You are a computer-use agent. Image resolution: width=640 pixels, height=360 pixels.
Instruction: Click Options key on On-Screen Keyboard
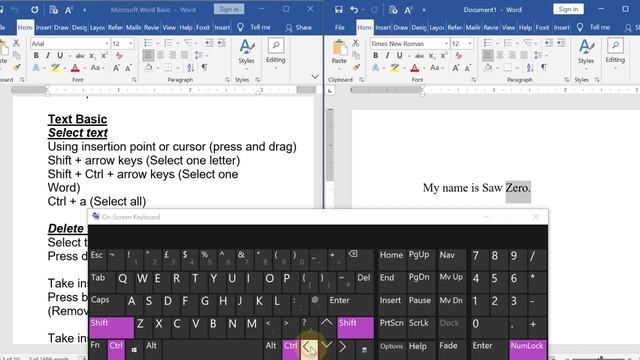(391, 350)
